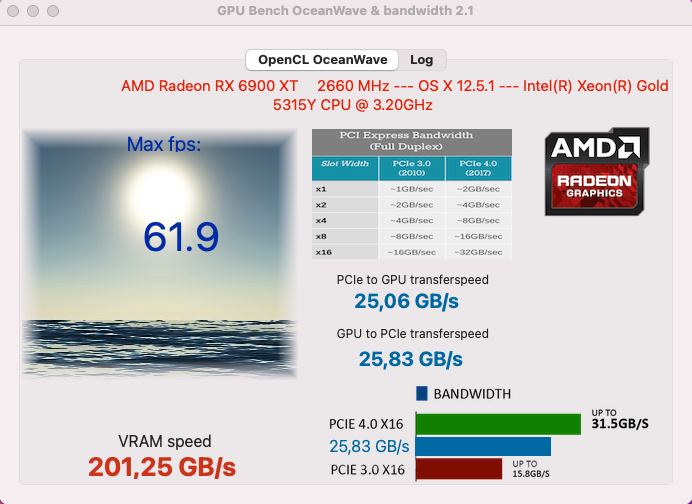Click the large 25,83 GB/s transfer value

(x=410, y=359)
